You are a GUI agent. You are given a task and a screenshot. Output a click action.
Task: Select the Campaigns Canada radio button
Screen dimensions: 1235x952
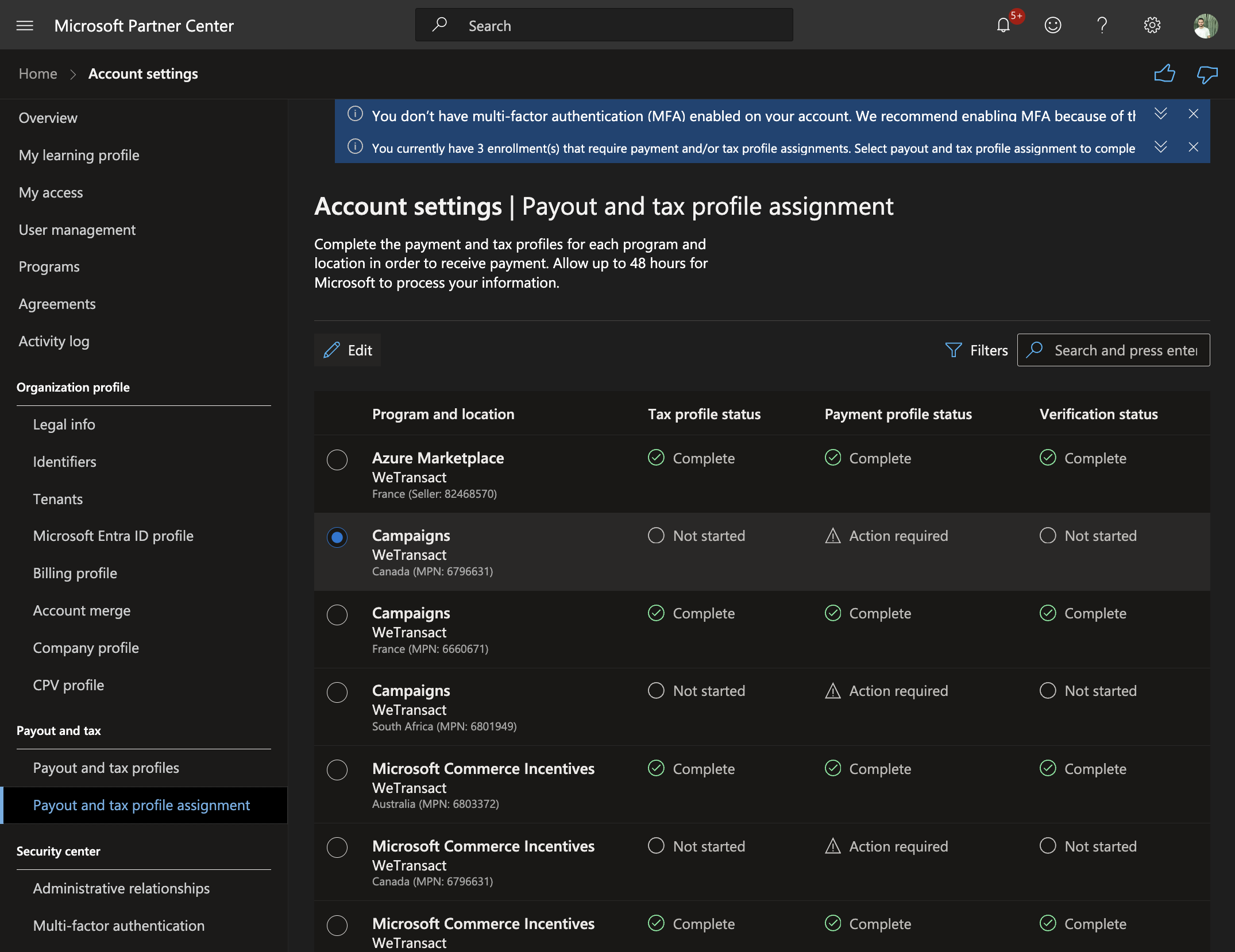(x=337, y=537)
